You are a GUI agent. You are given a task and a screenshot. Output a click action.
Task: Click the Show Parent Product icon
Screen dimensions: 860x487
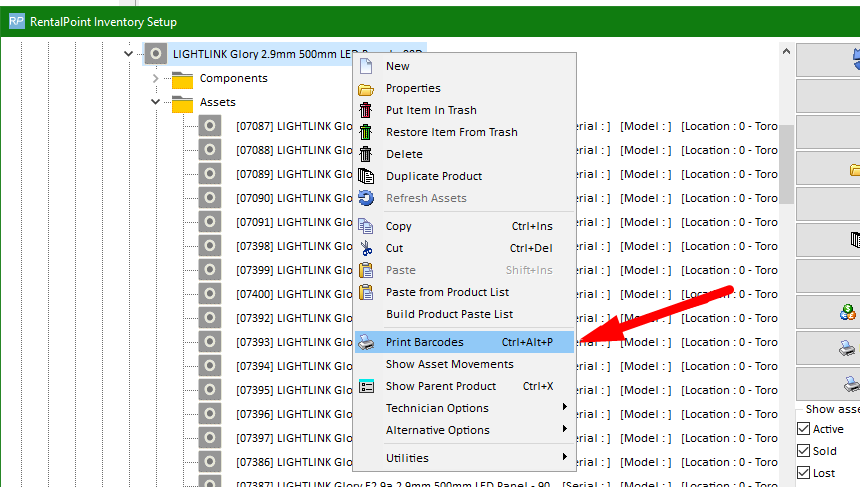pos(366,386)
